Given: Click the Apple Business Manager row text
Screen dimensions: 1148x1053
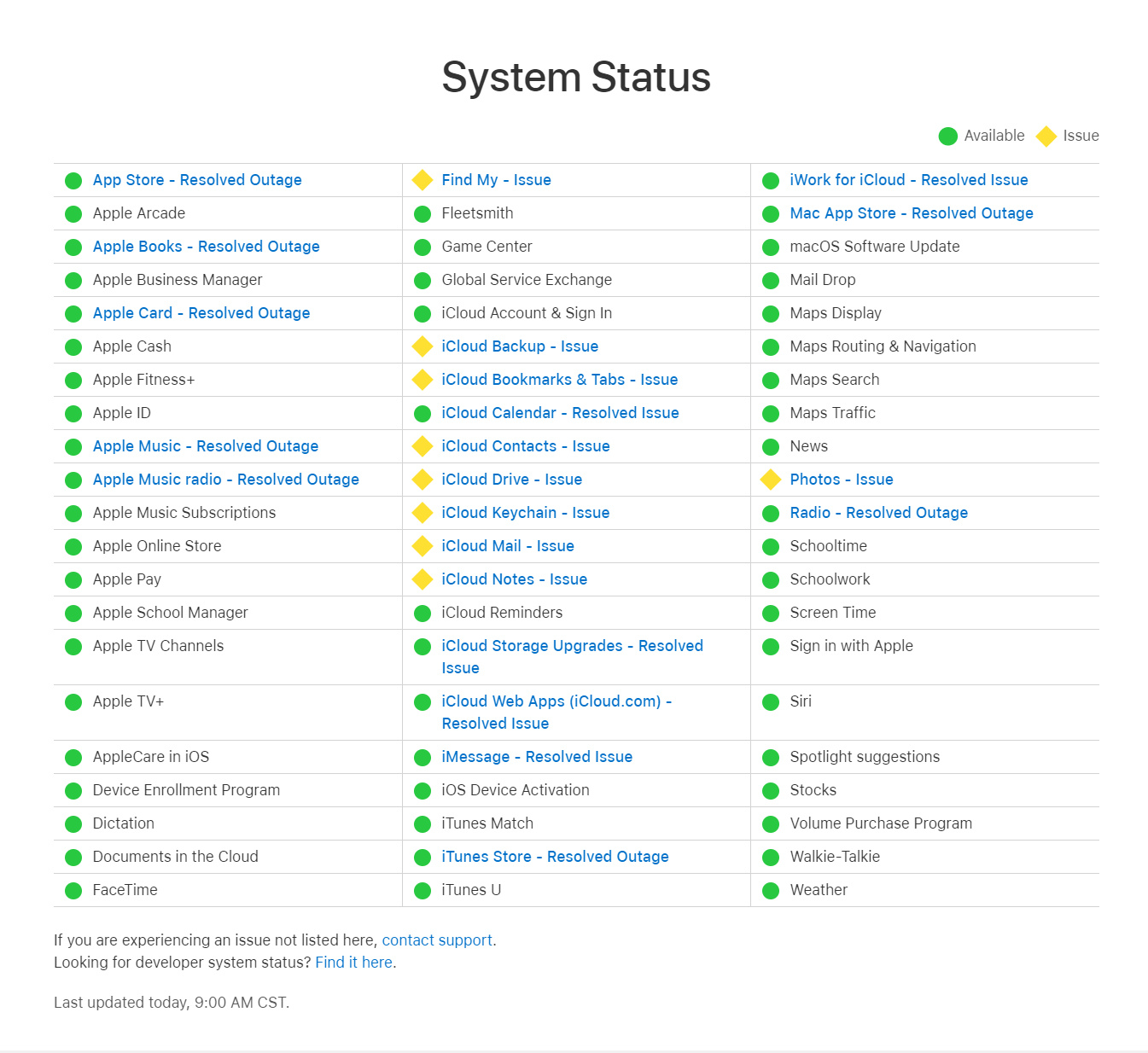Looking at the screenshot, I should pyautogui.click(x=178, y=280).
